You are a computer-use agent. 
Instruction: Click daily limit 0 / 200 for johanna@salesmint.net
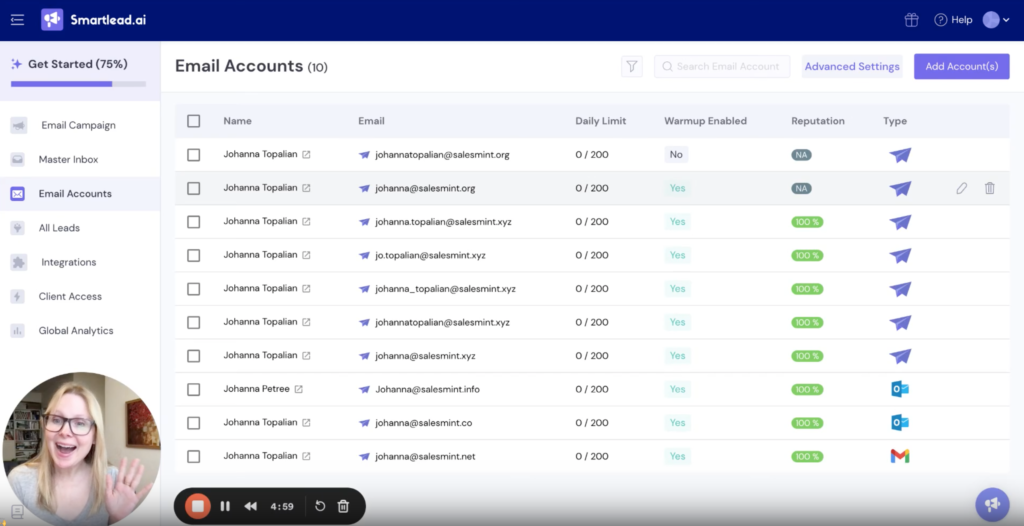click(x=592, y=457)
